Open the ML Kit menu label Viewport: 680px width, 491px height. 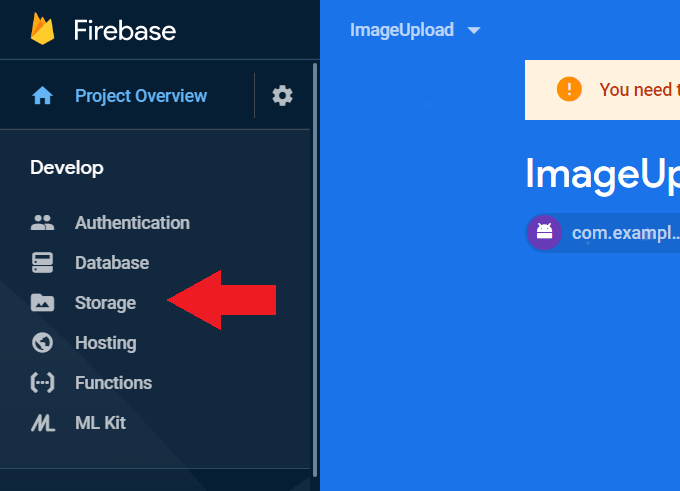click(x=100, y=423)
